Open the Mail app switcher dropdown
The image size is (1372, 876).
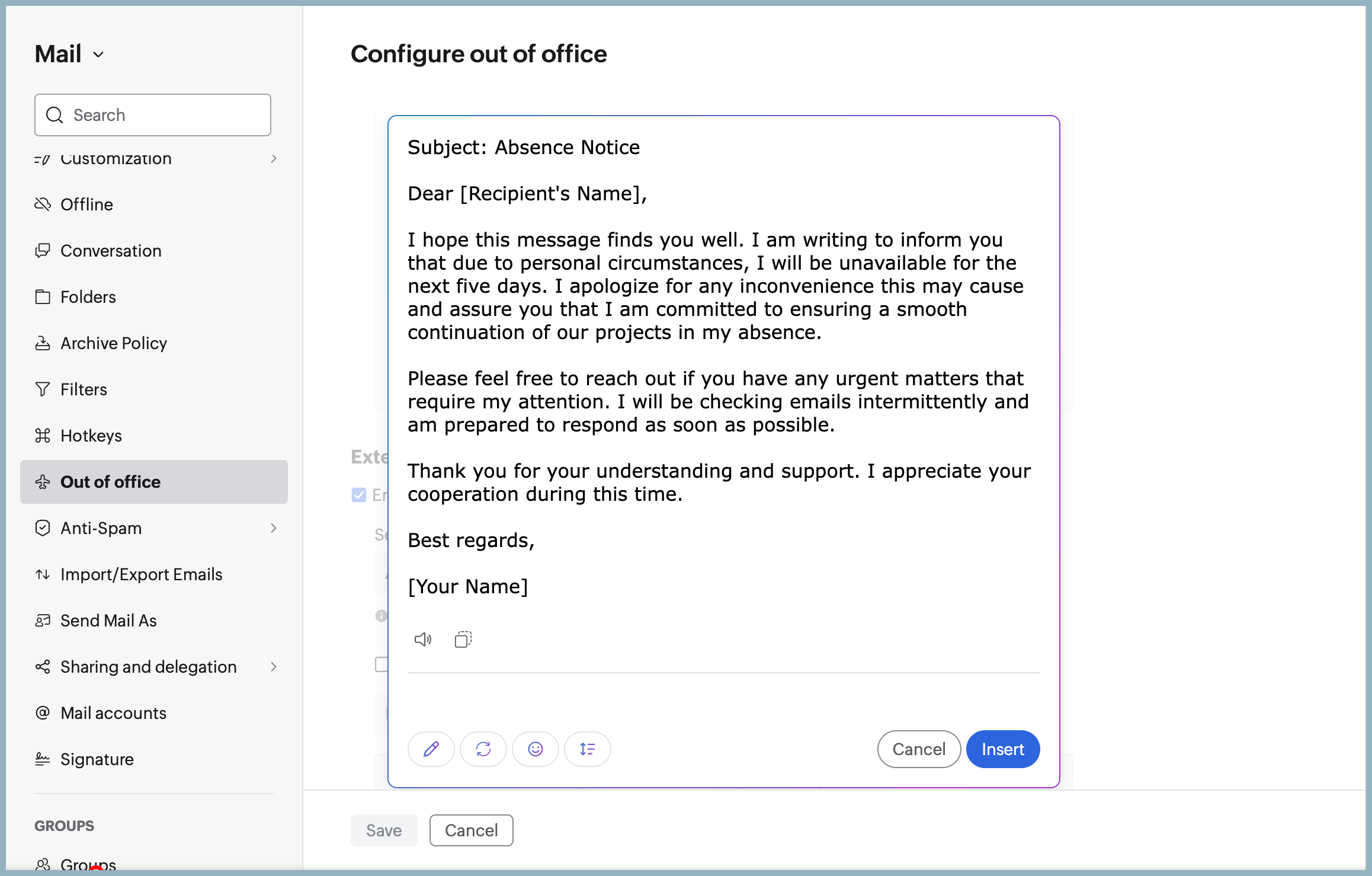[x=70, y=54]
